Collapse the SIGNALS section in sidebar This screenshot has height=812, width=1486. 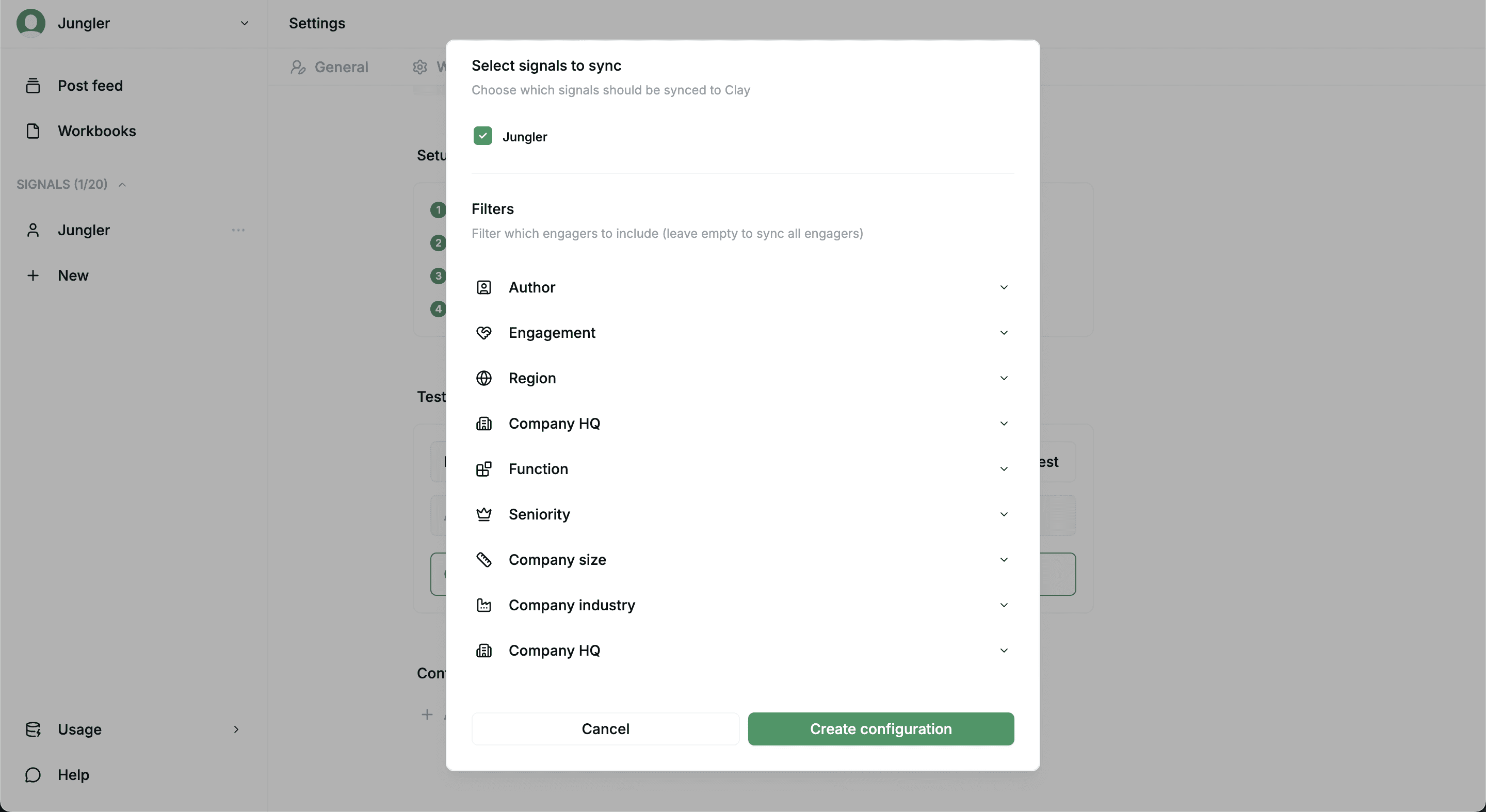[x=122, y=184]
